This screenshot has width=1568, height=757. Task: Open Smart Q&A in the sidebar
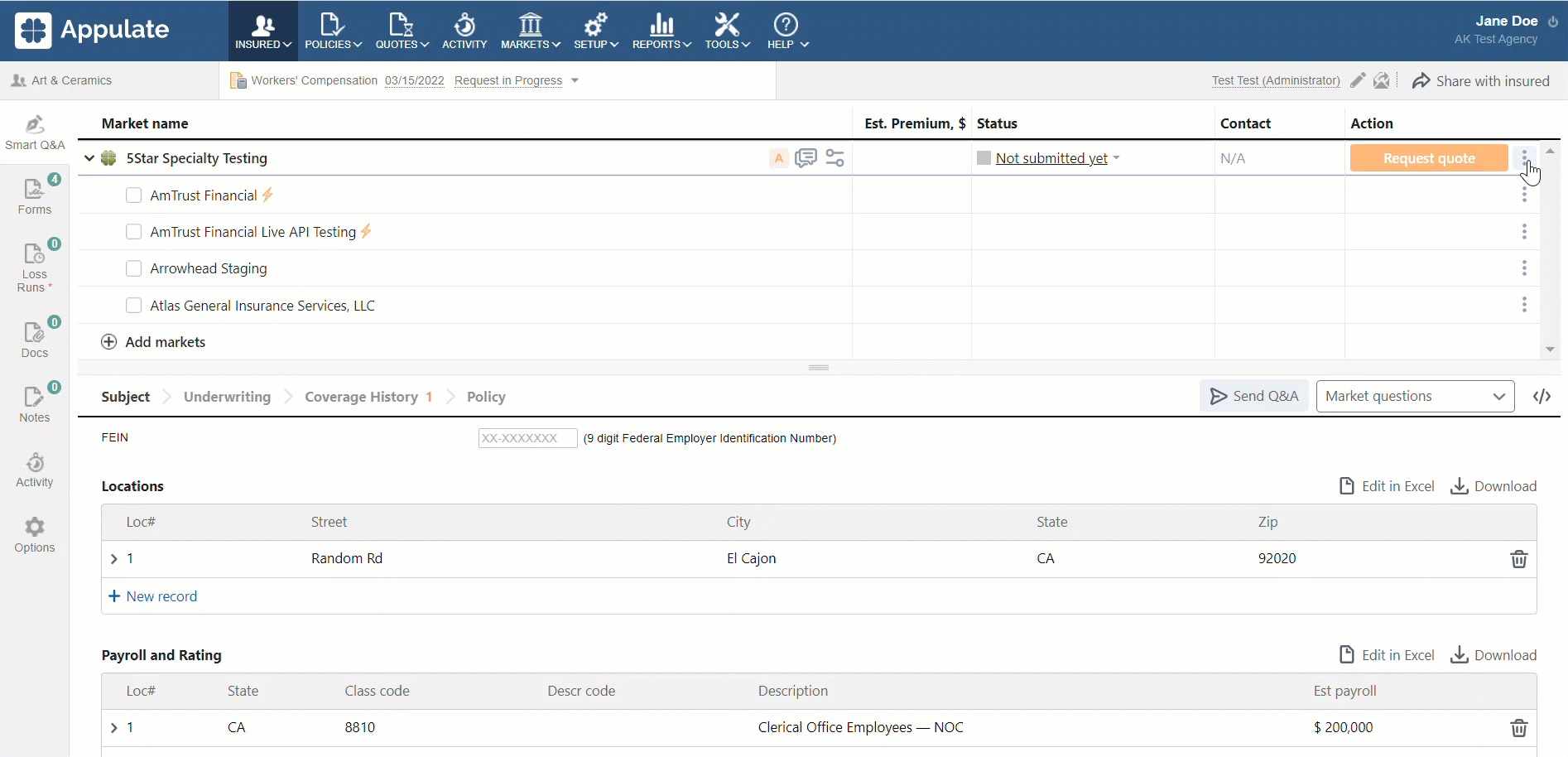coord(35,133)
